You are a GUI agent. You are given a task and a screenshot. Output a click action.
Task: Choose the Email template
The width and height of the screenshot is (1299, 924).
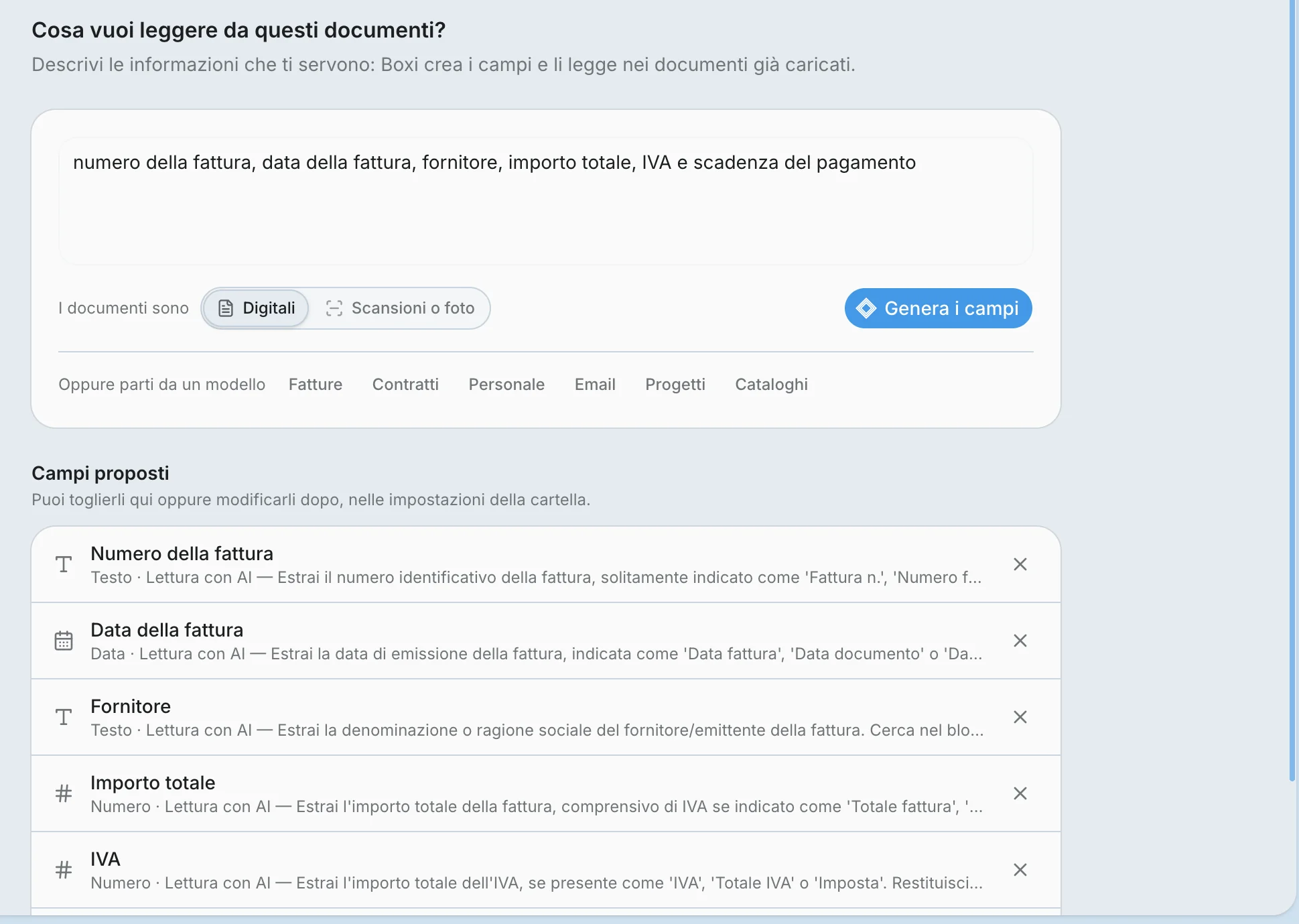(595, 385)
